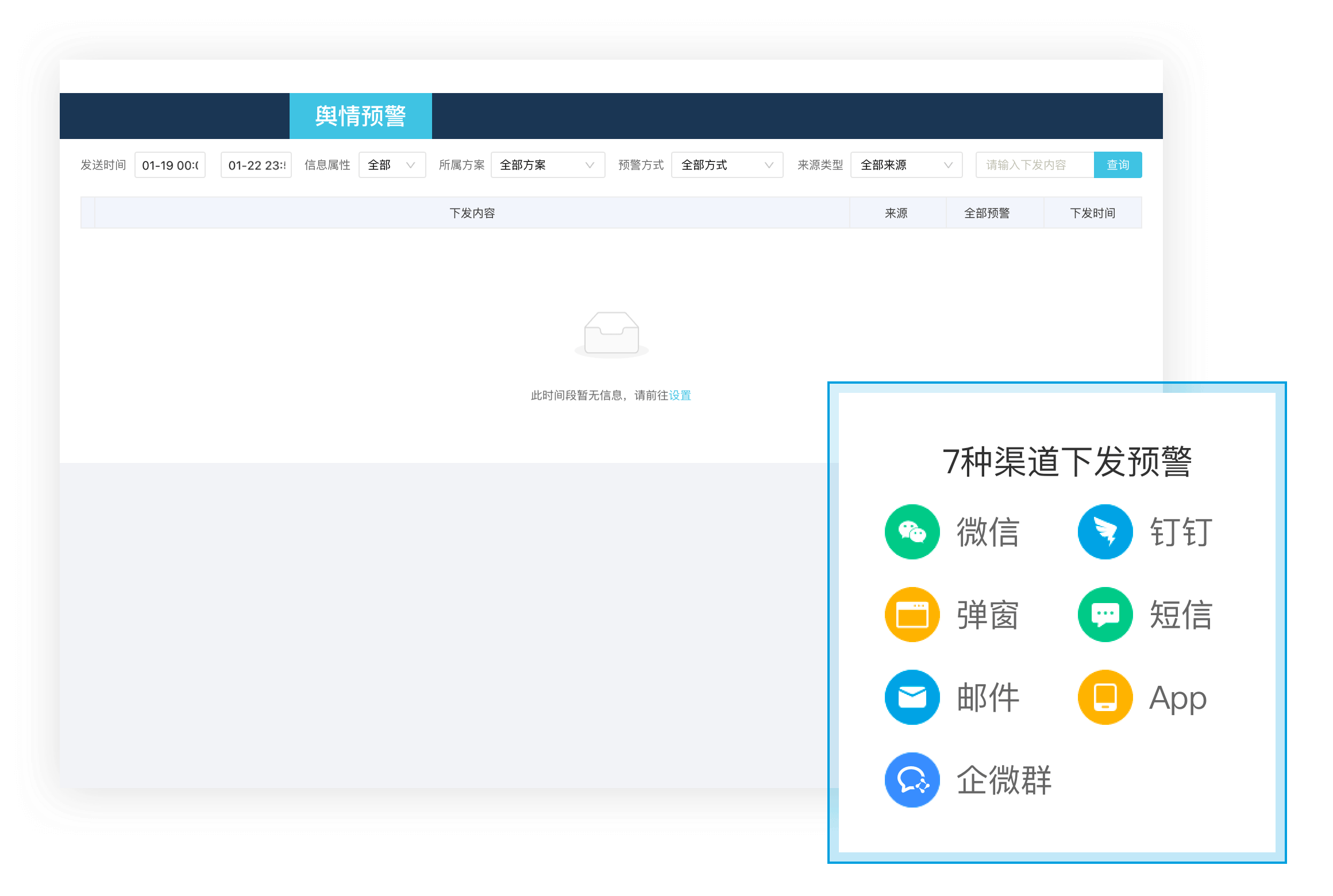Click the App mobile phone icon
Screen dimensions: 1333x896
1105,697
